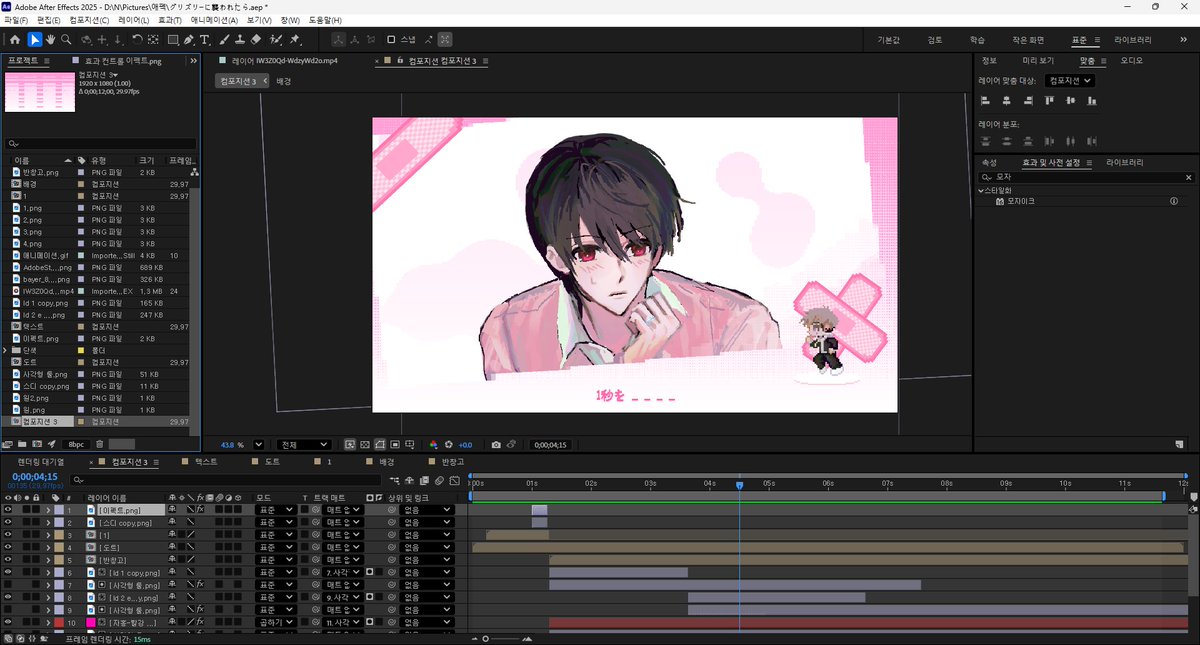This screenshot has width=1200, height=645.
Task: Click timeline zoom slider handle
Action: (x=486, y=638)
